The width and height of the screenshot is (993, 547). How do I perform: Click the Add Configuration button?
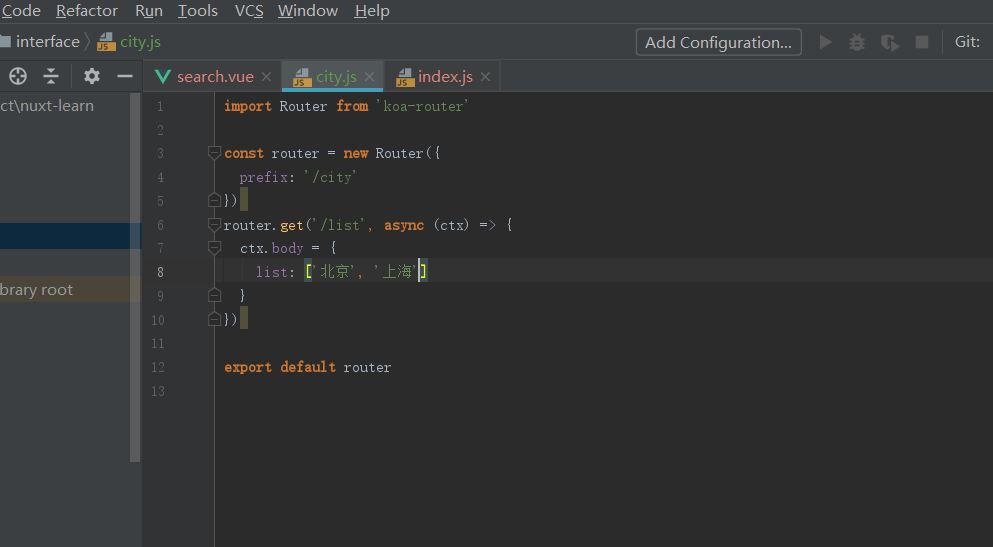point(718,42)
